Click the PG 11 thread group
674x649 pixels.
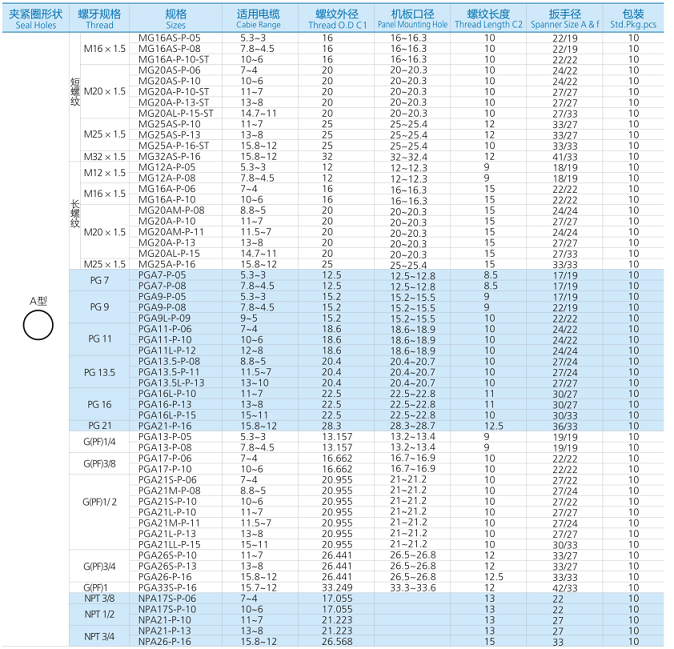[99, 339]
